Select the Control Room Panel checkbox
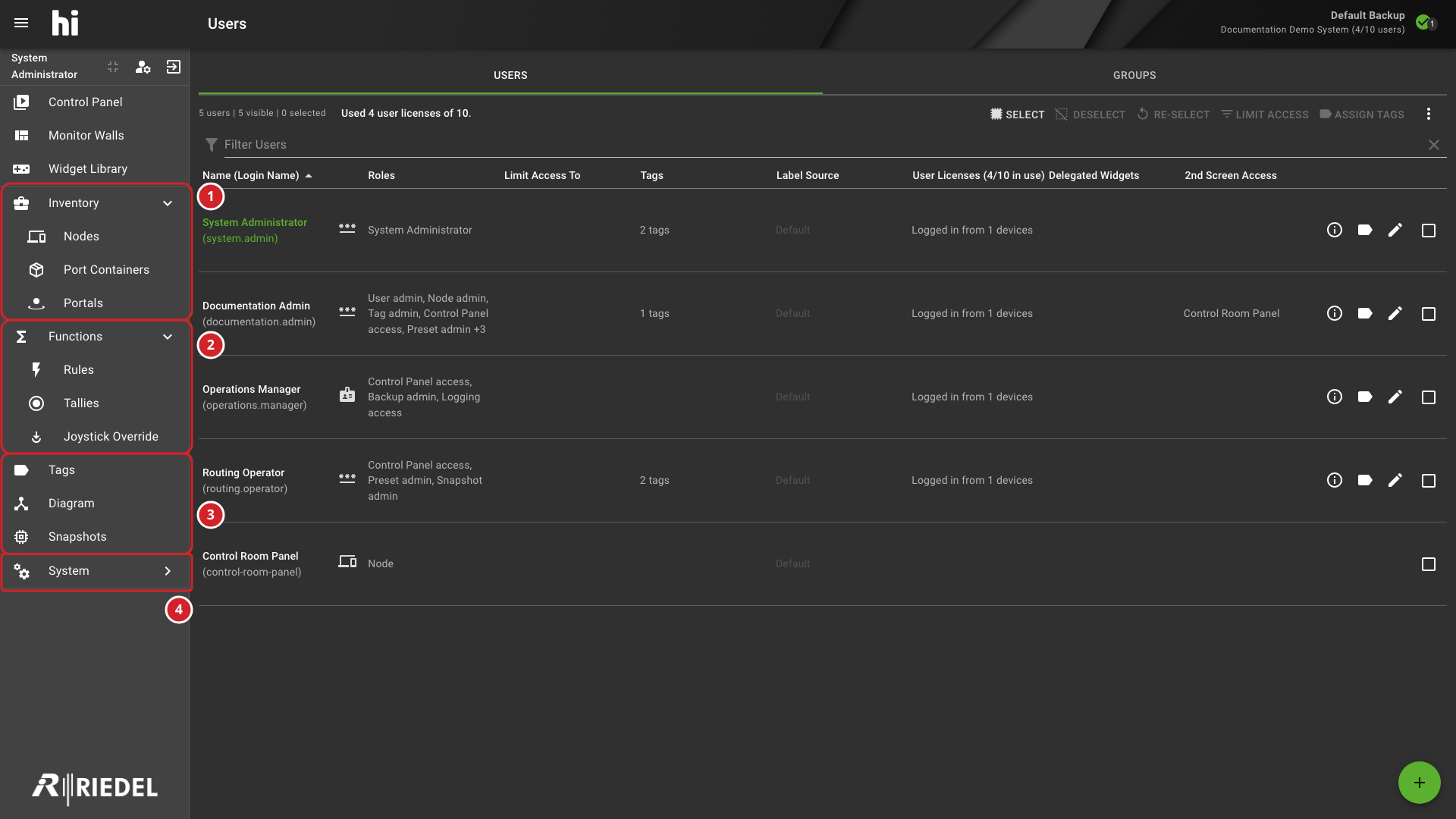 1429,564
